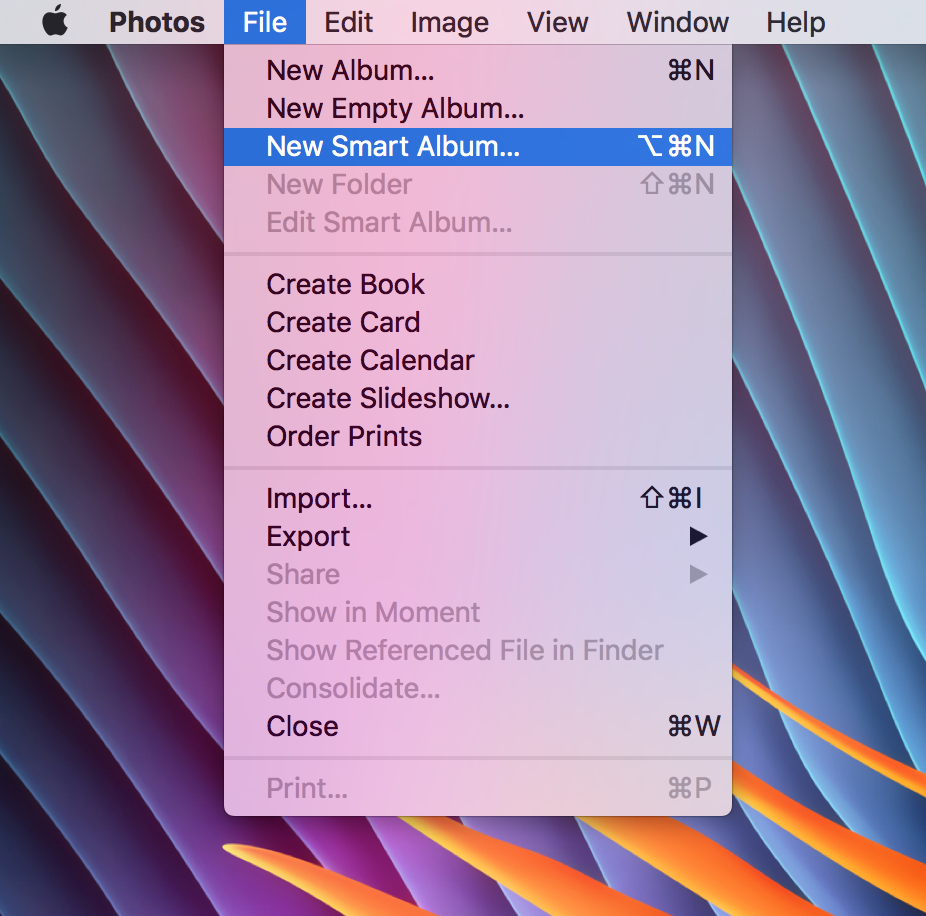926x916 pixels.
Task: Choose New Smart Album entry
Action: [x=393, y=147]
